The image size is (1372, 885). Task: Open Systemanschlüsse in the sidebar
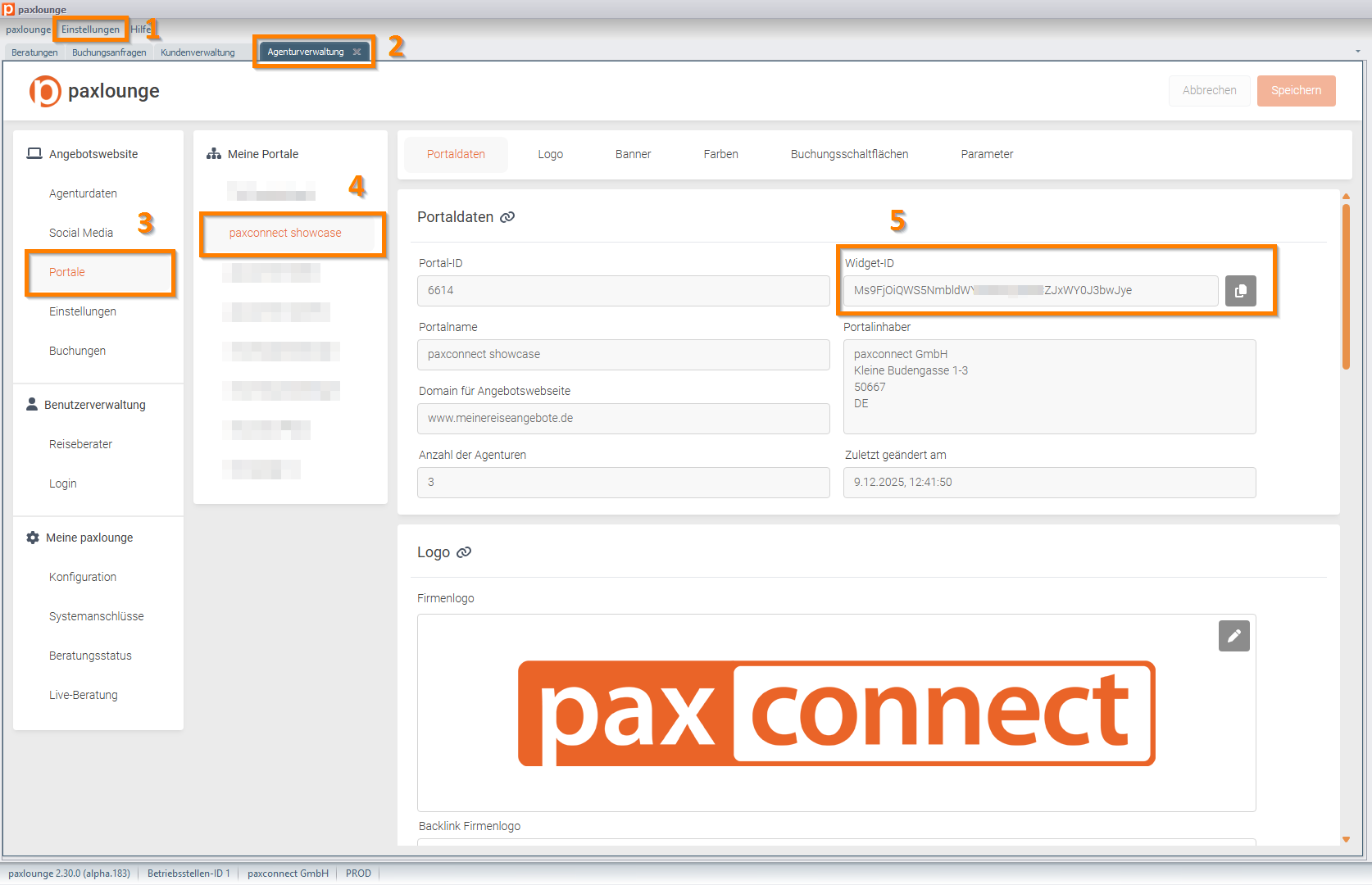pos(96,616)
